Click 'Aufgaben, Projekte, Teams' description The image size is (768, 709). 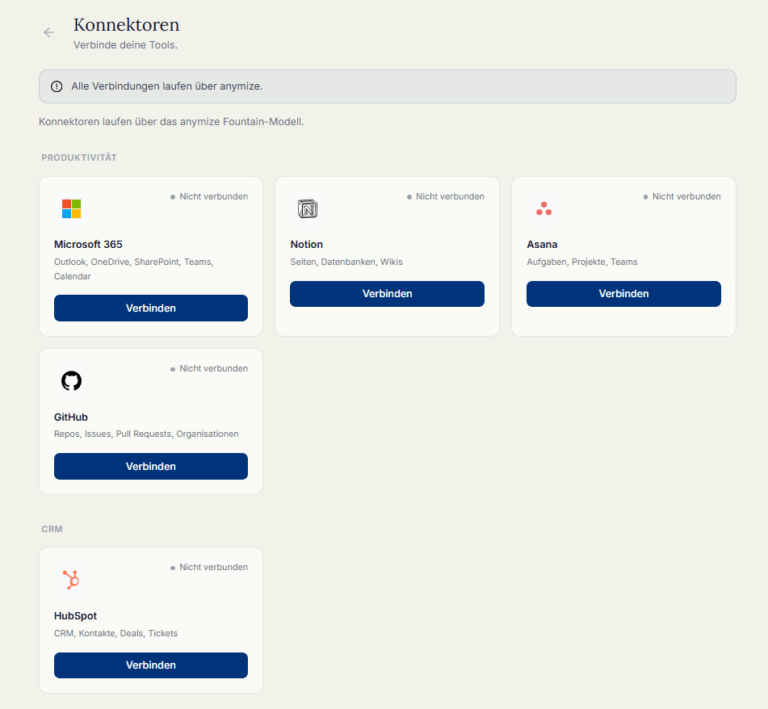point(582,262)
